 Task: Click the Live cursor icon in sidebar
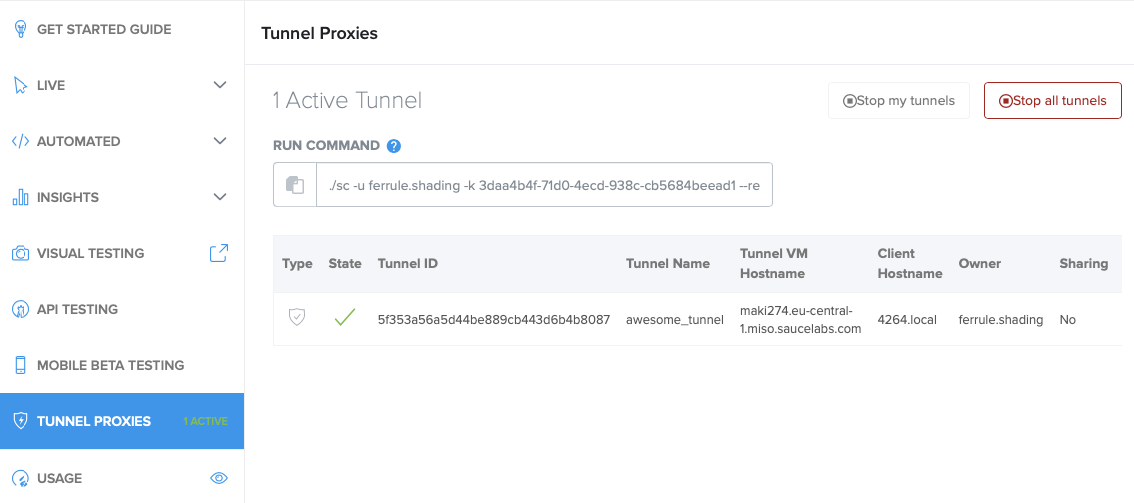point(20,85)
